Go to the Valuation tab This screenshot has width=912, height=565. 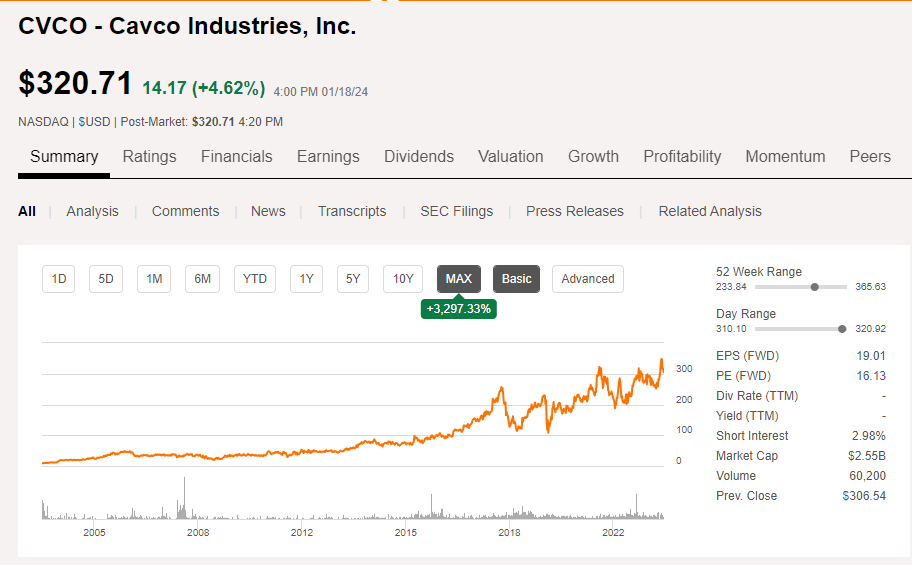tap(511, 156)
